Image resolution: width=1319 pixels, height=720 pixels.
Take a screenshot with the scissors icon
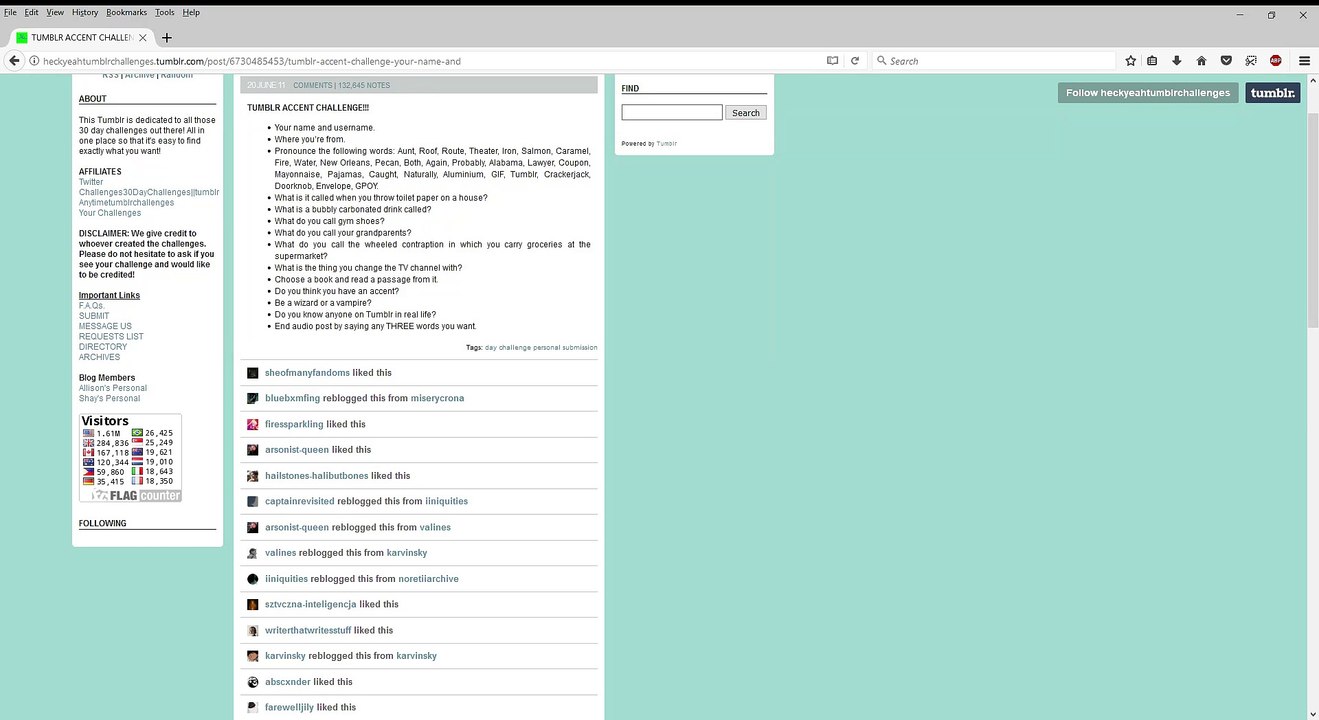1251,61
